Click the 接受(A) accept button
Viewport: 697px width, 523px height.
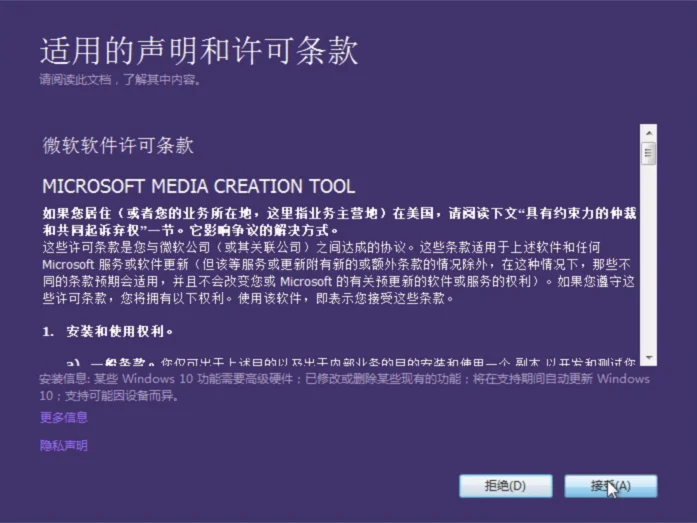[x=610, y=486]
